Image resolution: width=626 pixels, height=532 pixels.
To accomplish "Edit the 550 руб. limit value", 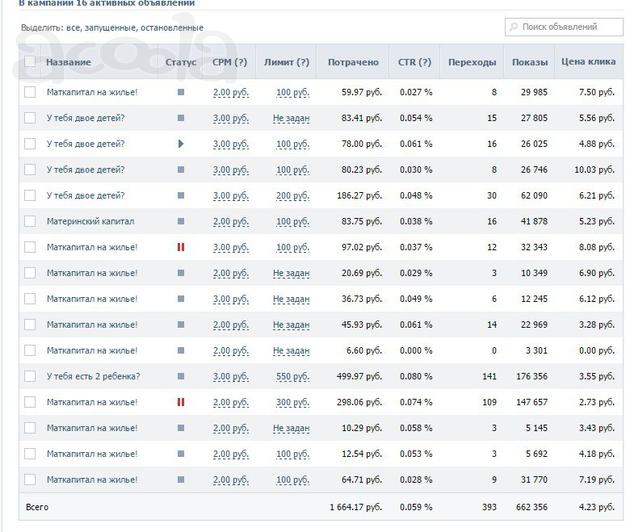I will tap(293, 376).
